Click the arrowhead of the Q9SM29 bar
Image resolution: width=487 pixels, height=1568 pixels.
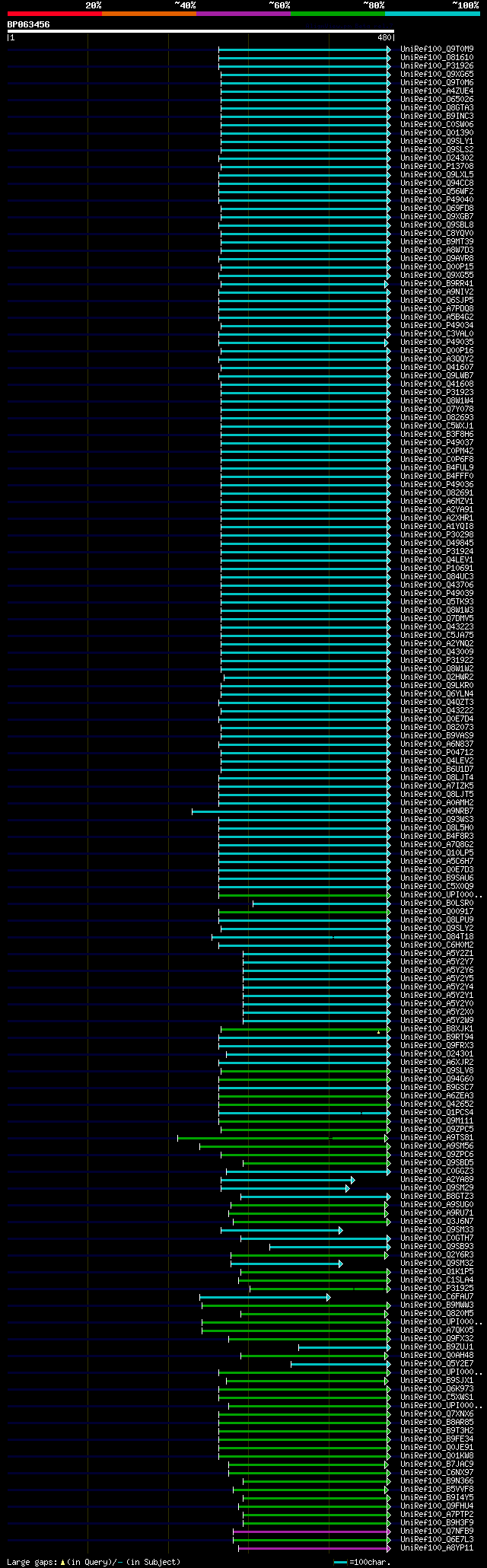348,1188
